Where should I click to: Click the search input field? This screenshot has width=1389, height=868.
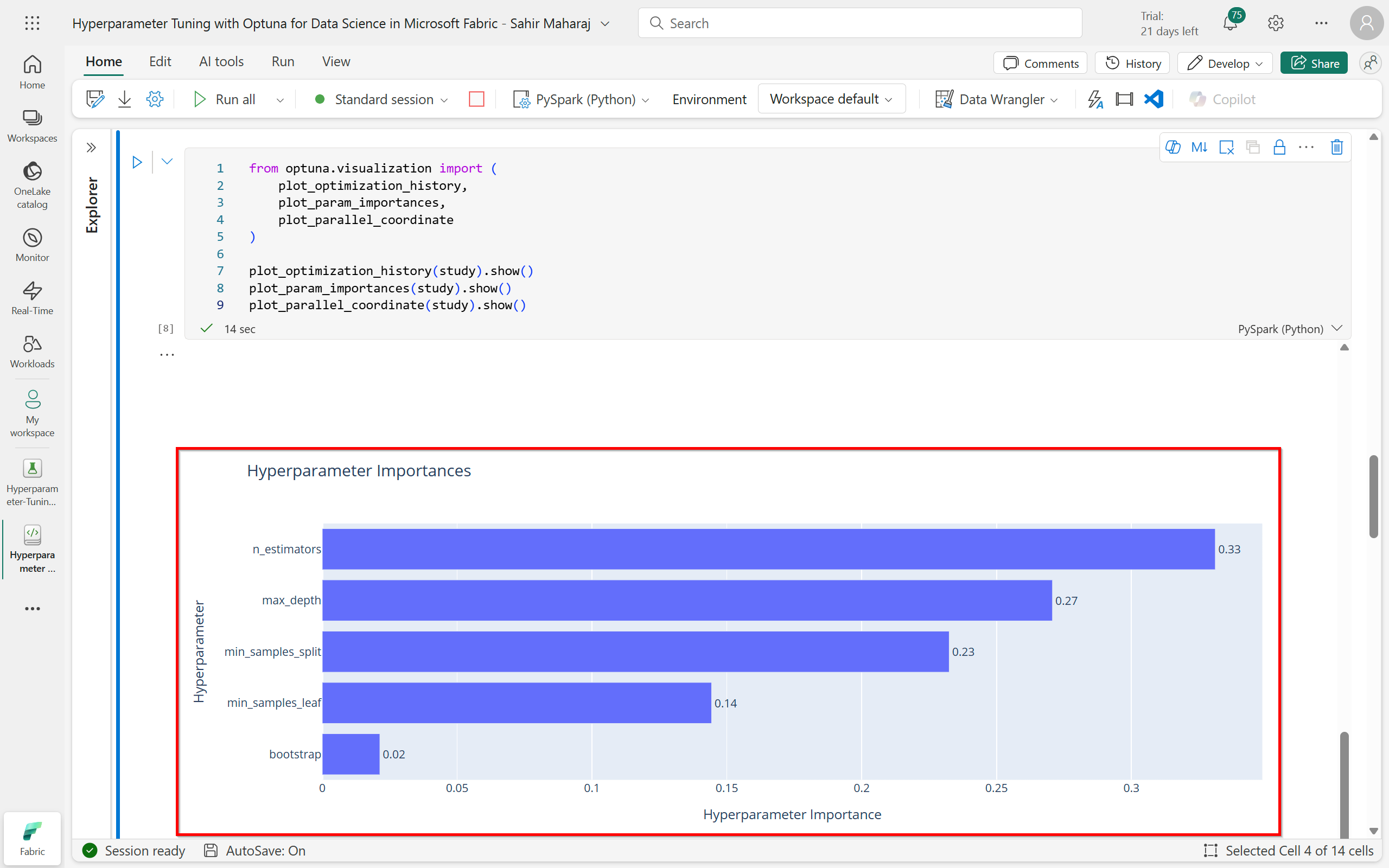tap(860, 23)
